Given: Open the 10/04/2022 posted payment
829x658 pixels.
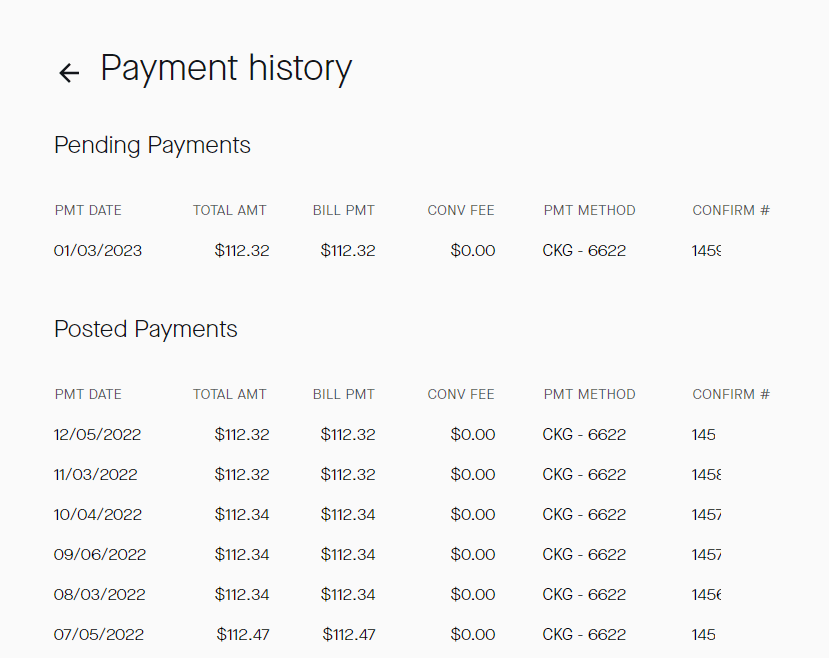Looking at the screenshot, I should coord(98,514).
